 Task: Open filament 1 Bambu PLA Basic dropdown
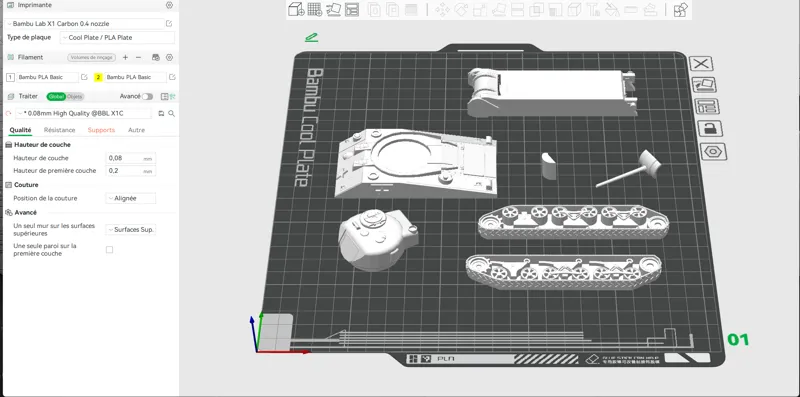click(x=47, y=77)
